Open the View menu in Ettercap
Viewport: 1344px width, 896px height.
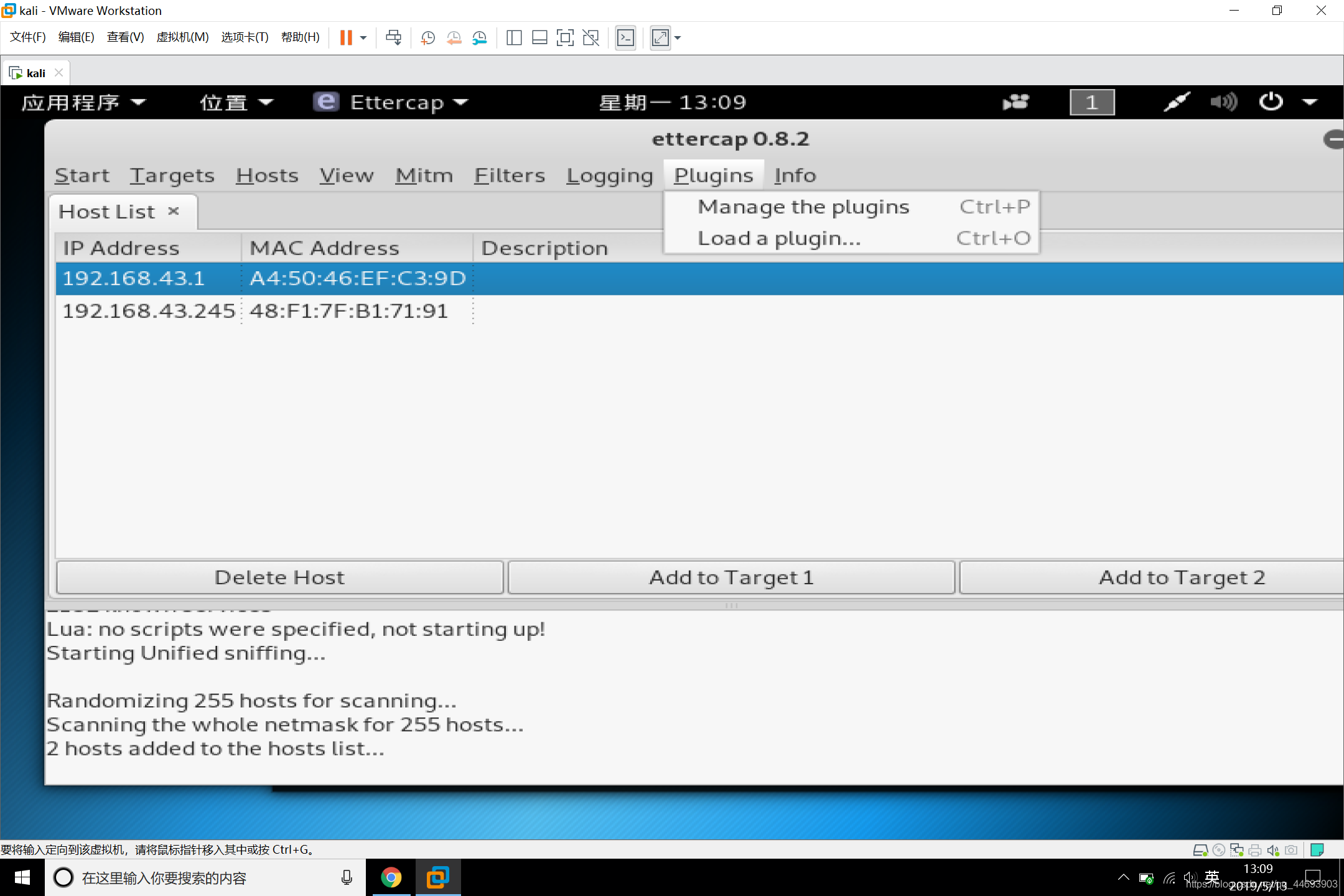click(346, 174)
